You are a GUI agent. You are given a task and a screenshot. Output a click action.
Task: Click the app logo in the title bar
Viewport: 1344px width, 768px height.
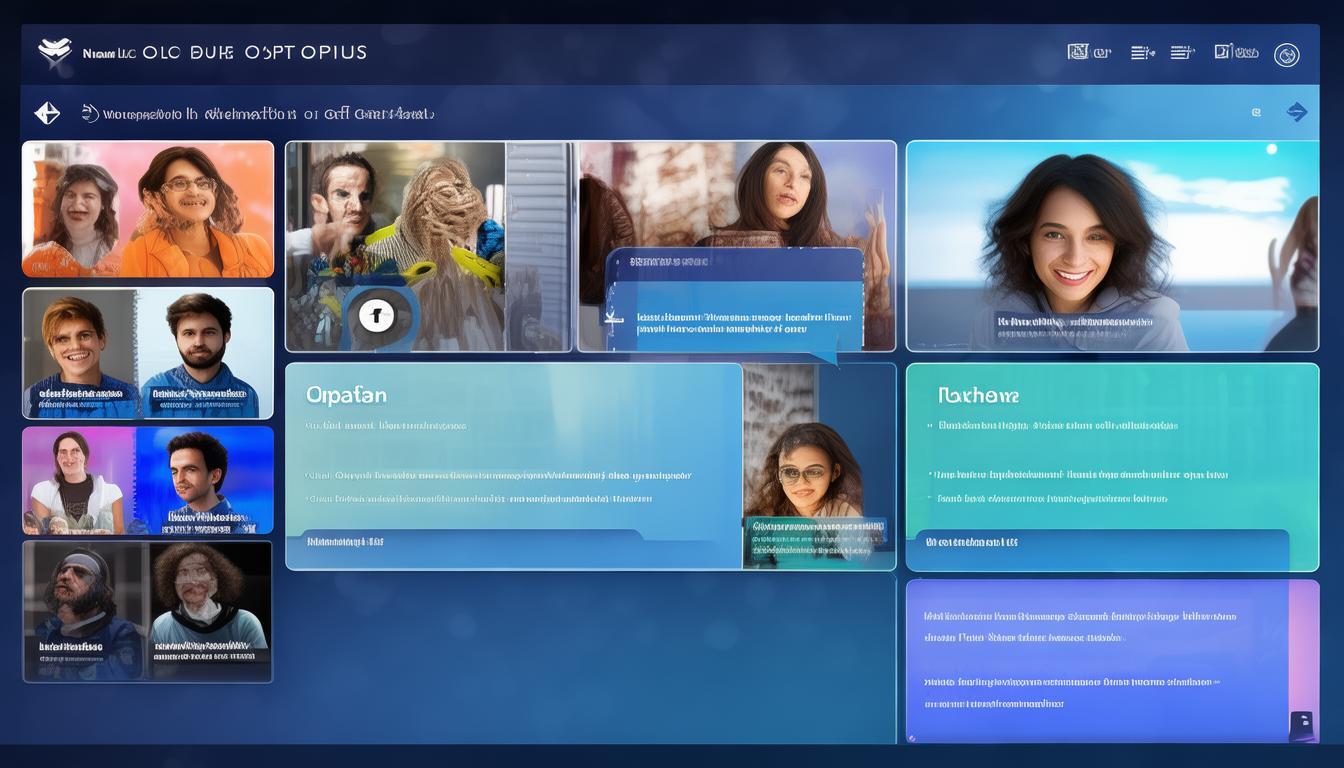coord(55,52)
